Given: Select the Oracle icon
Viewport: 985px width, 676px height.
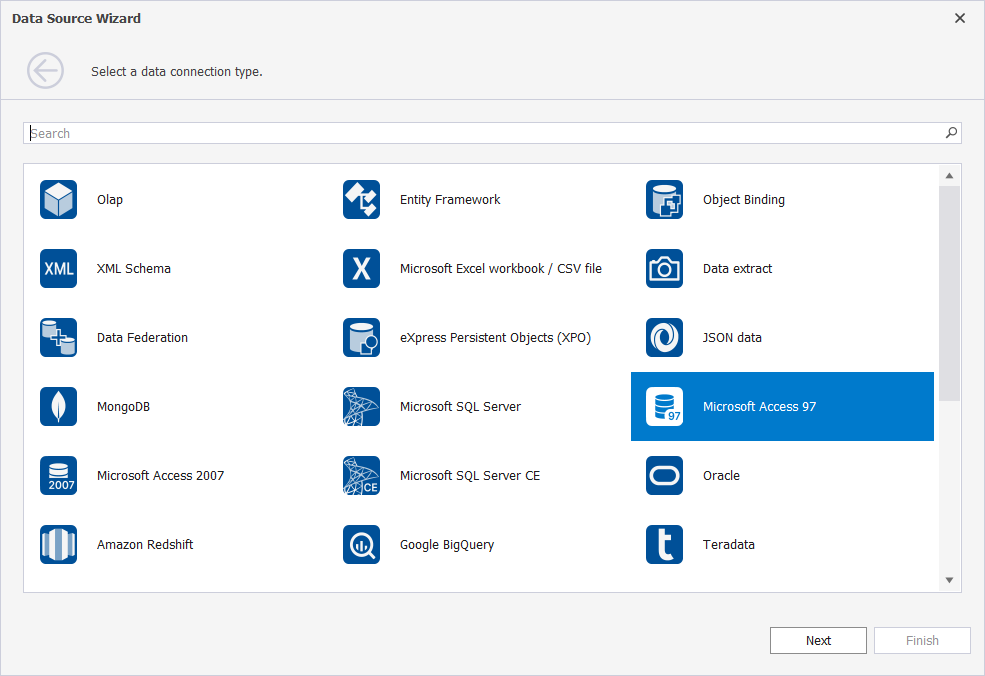Looking at the screenshot, I should [664, 476].
